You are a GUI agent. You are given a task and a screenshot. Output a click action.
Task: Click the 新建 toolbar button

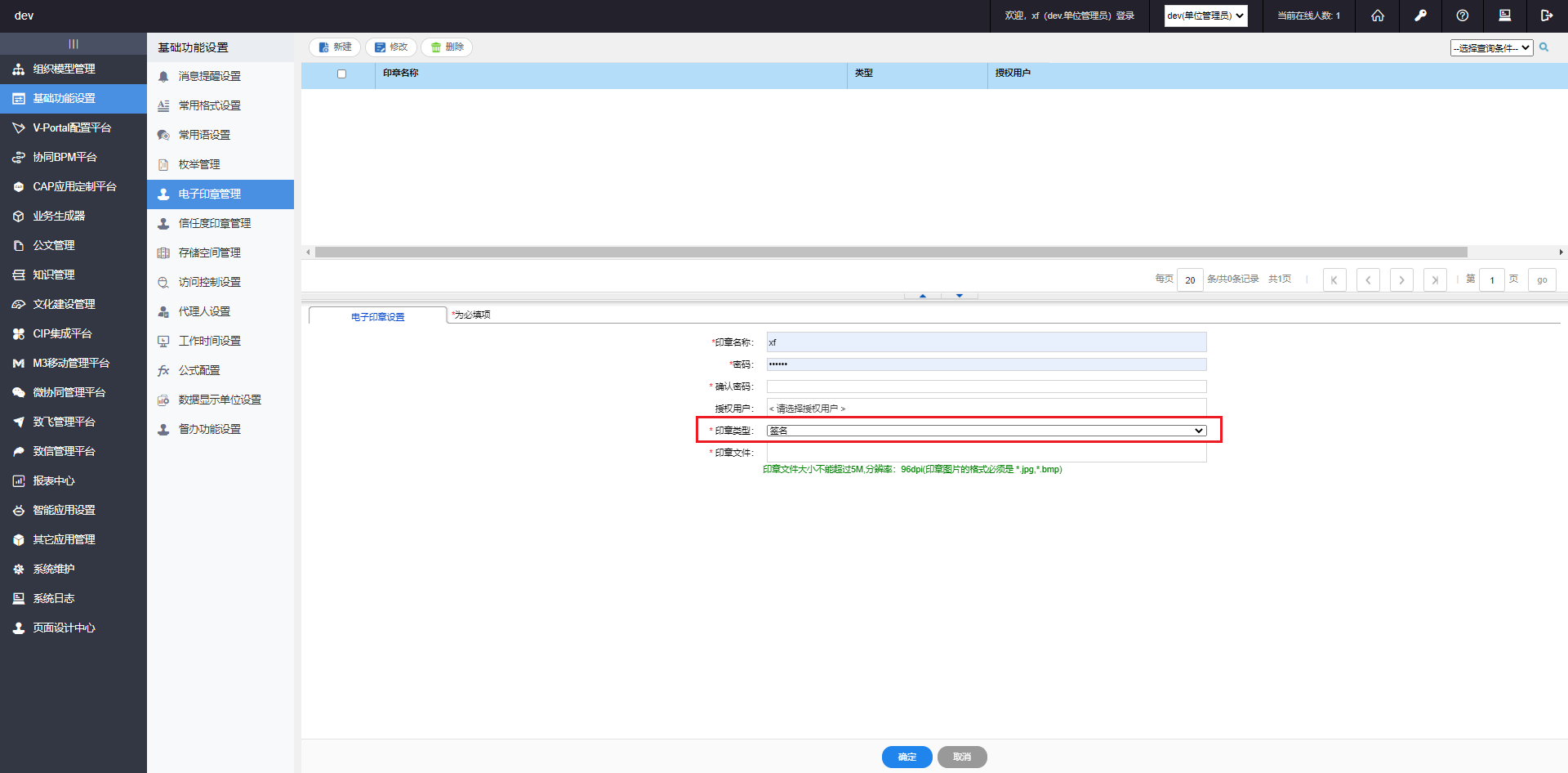(x=335, y=47)
